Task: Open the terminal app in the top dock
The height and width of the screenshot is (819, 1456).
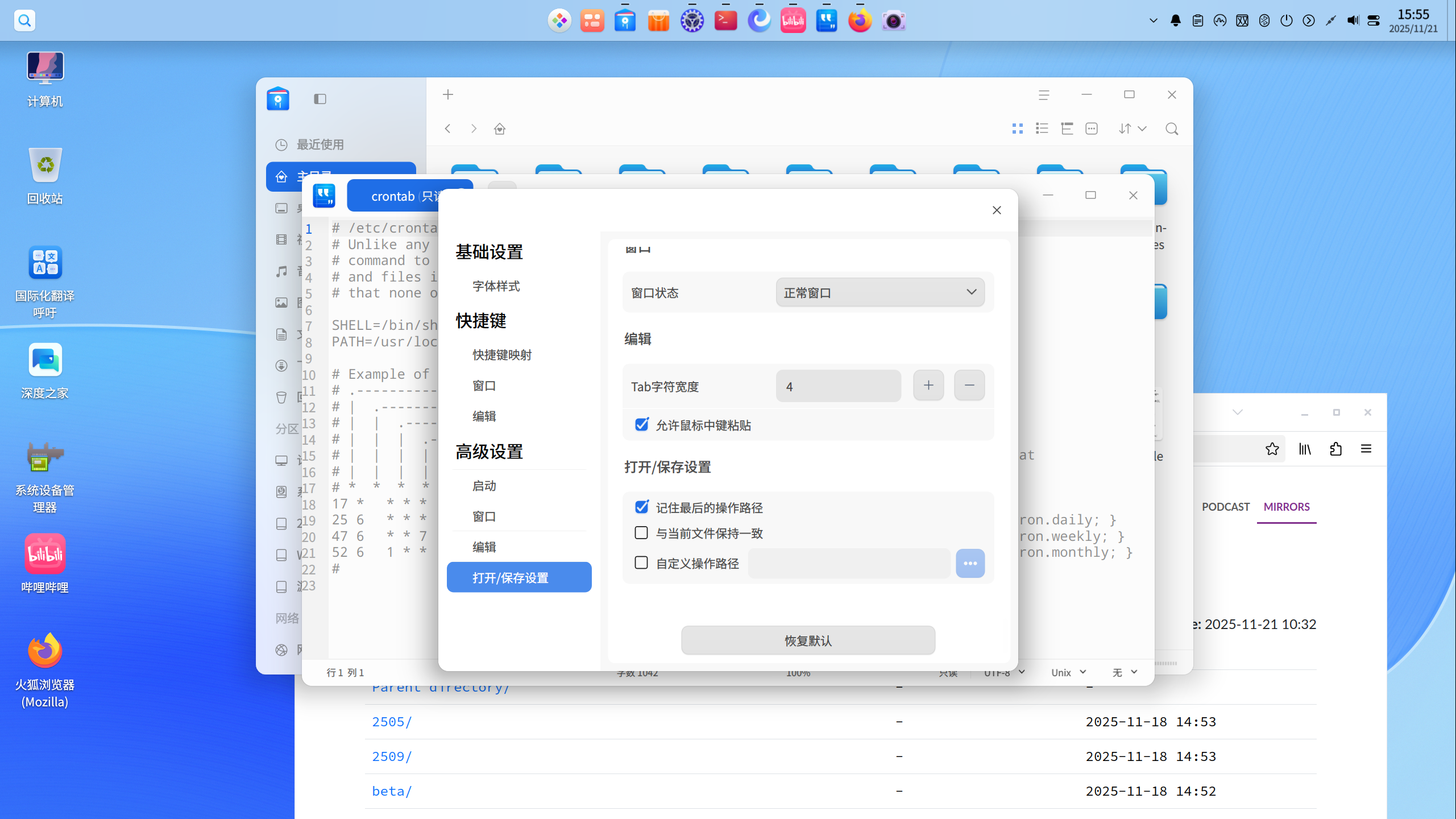Action: pos(725,20)
